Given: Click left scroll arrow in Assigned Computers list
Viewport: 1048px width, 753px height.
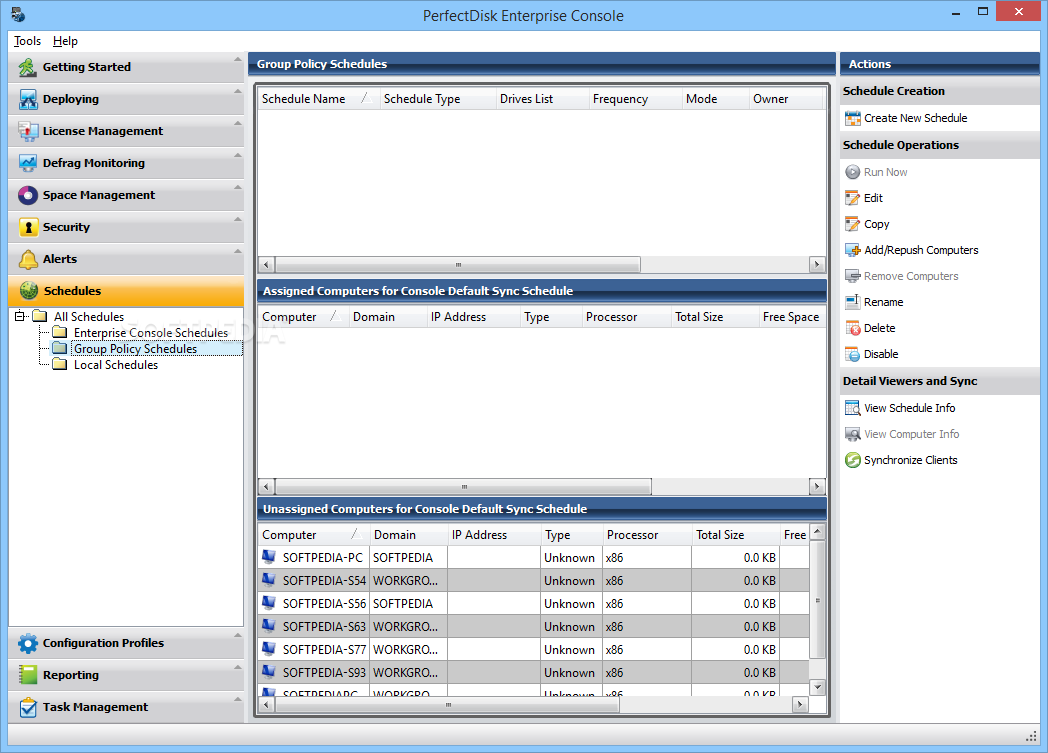Looking at the screenshot, I should [x=266, y=486].
